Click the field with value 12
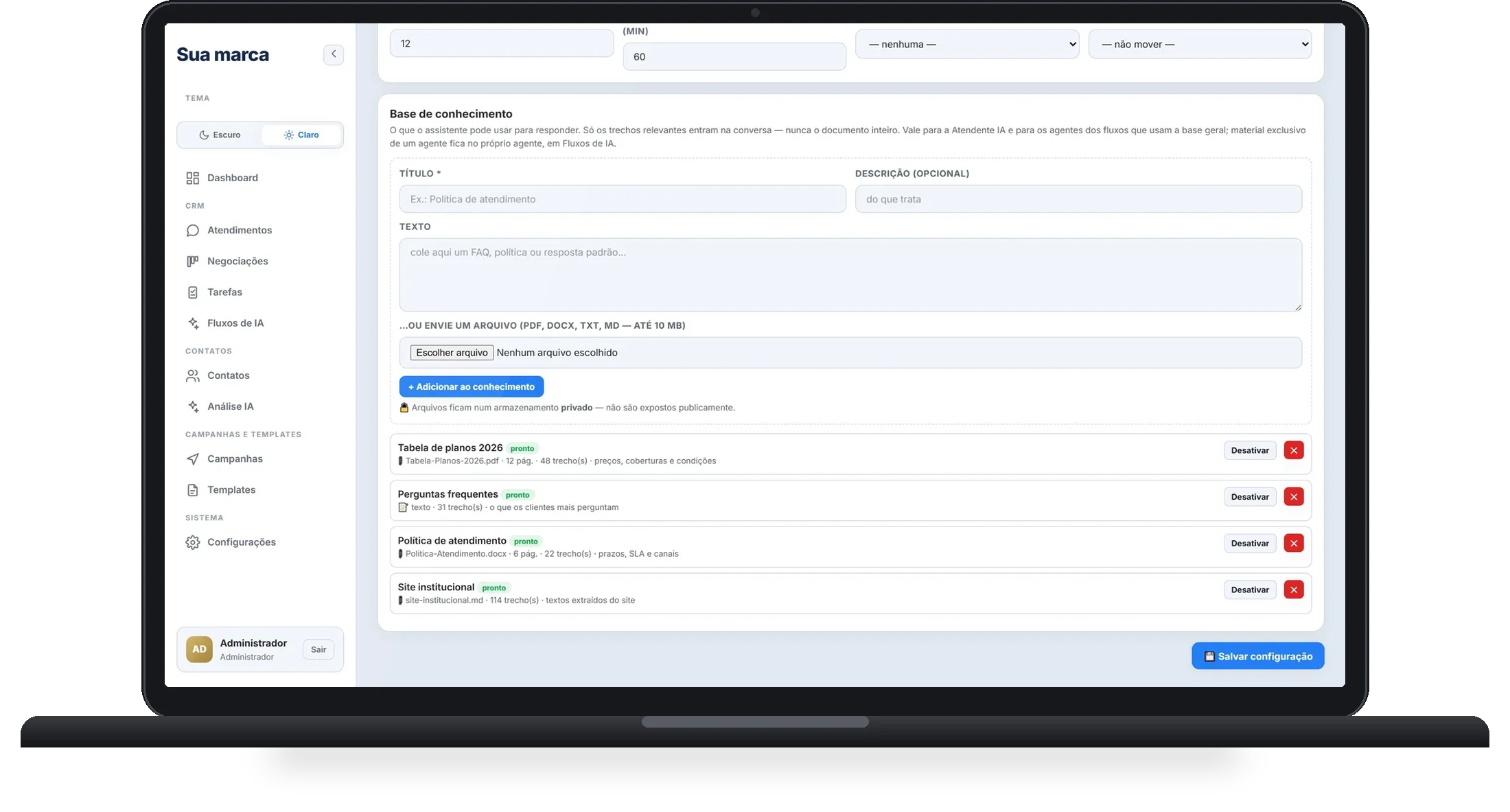1510x812 pixels. (502, 43)
